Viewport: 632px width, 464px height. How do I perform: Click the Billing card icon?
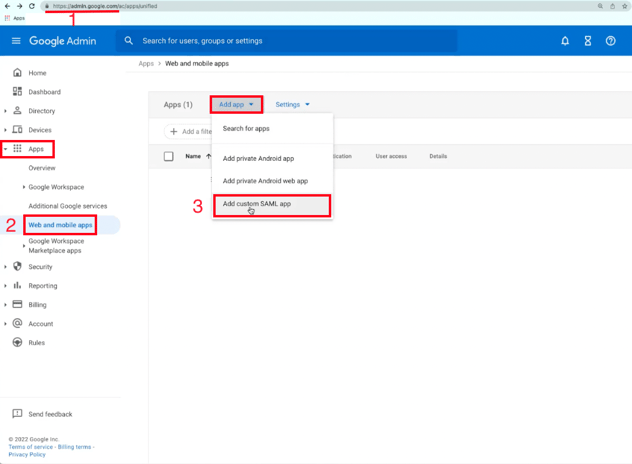(17, 304)
